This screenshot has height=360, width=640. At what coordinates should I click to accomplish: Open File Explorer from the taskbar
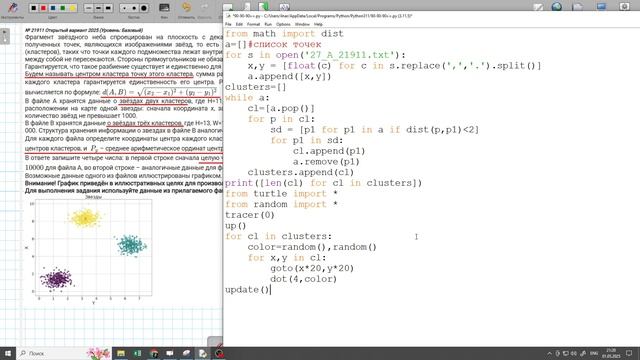pos(121,353)
